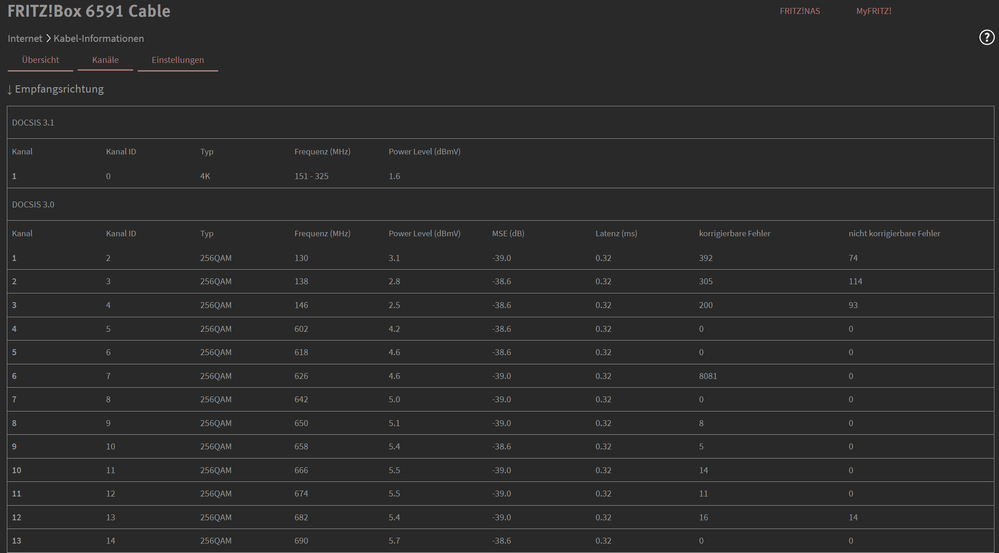The image size is (999, 553).
Task: Select correctable errors value 11
Action: (x=703, y=494)
